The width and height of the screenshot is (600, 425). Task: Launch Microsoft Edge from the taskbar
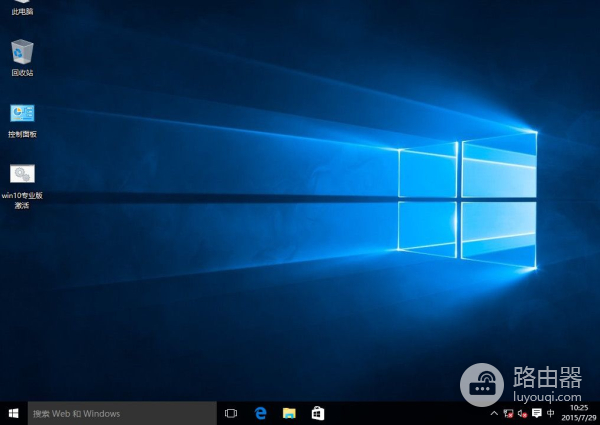point(260,413)
